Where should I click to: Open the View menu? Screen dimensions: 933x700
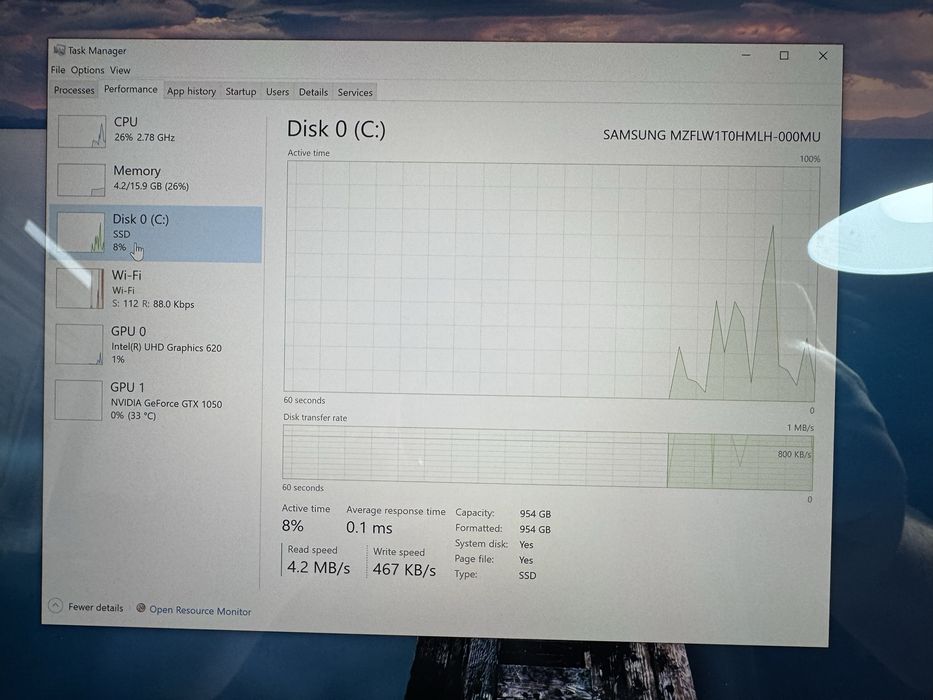pyautogui.click(x=120, y=70)
